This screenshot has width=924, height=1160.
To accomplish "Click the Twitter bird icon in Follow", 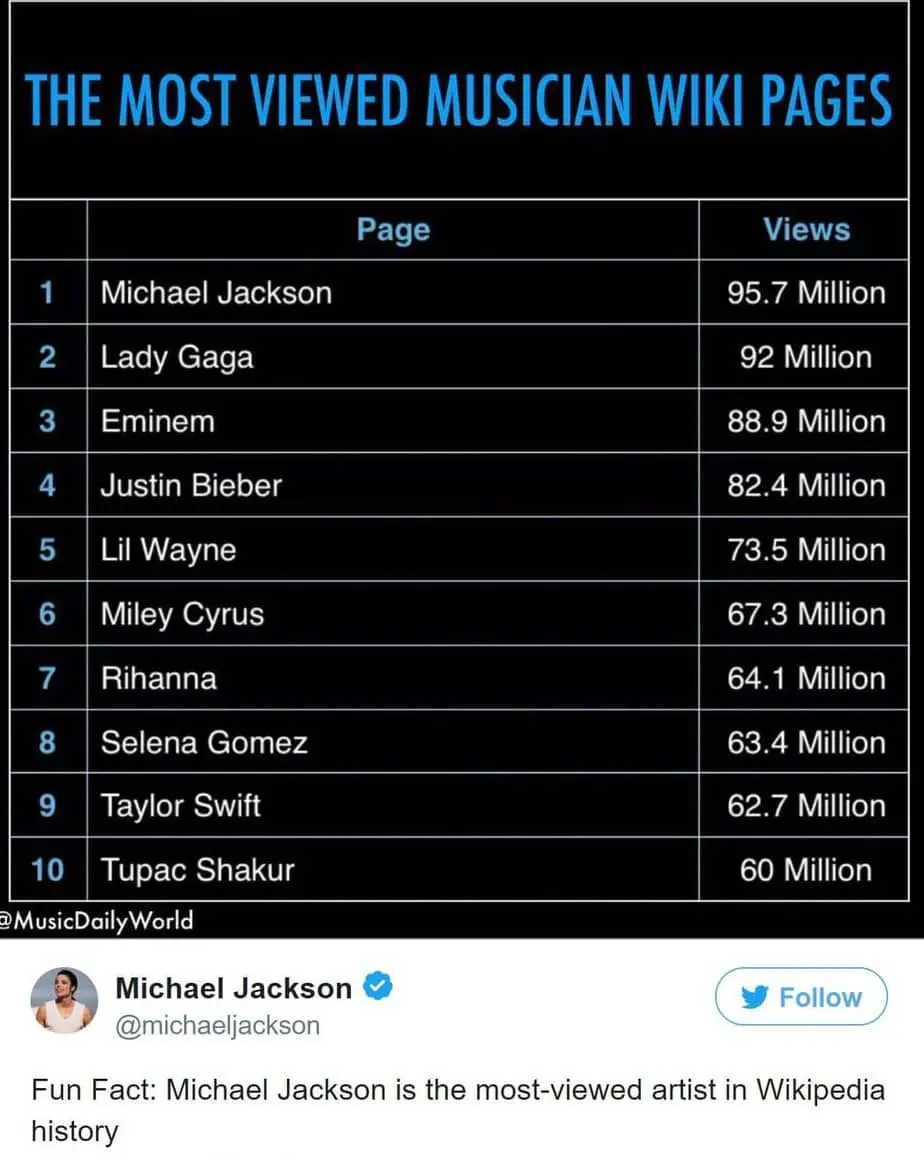I will pyautogui.click(x=755, y=998).
